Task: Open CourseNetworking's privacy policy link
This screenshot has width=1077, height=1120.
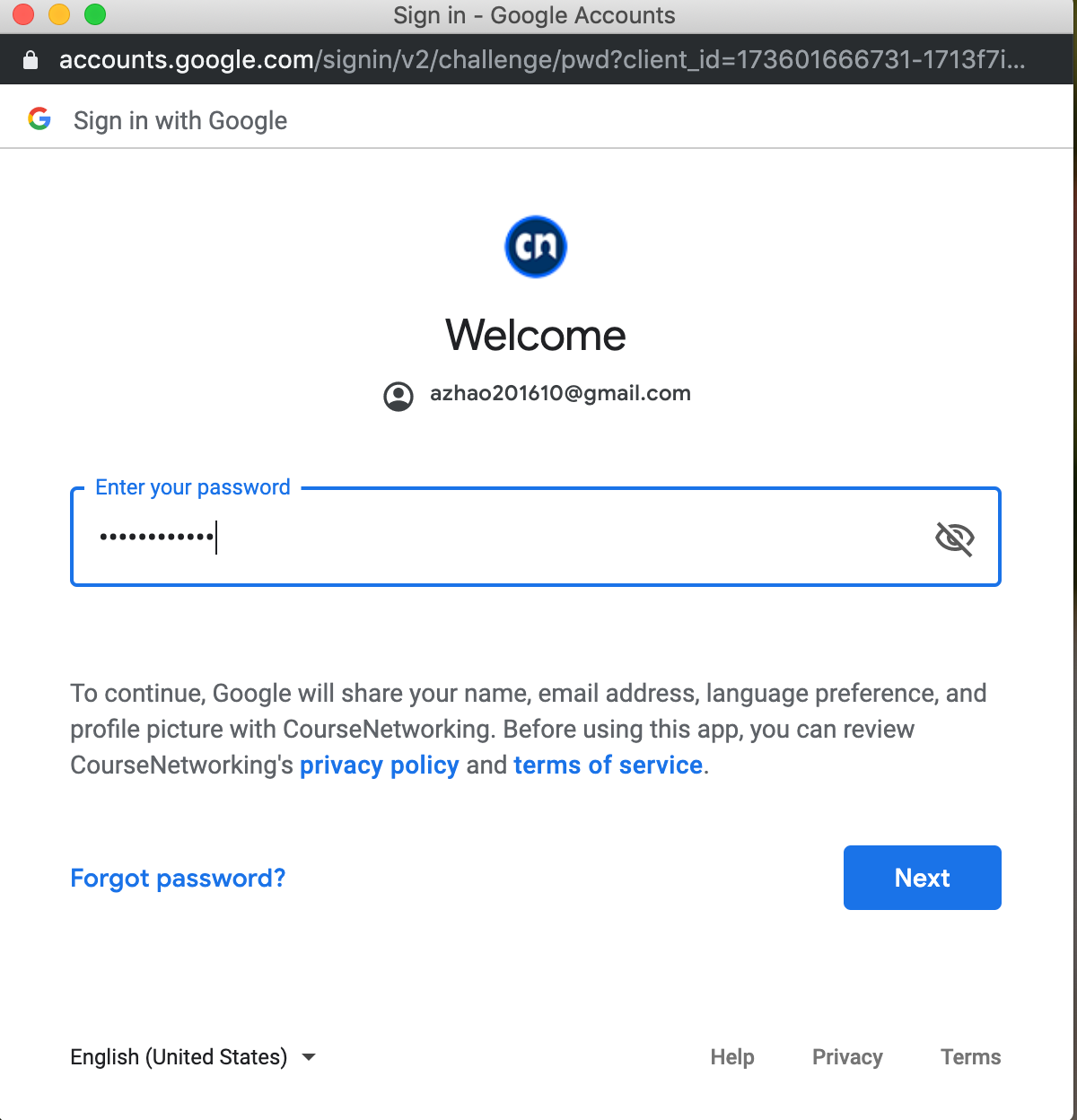Action: (379, 765)
